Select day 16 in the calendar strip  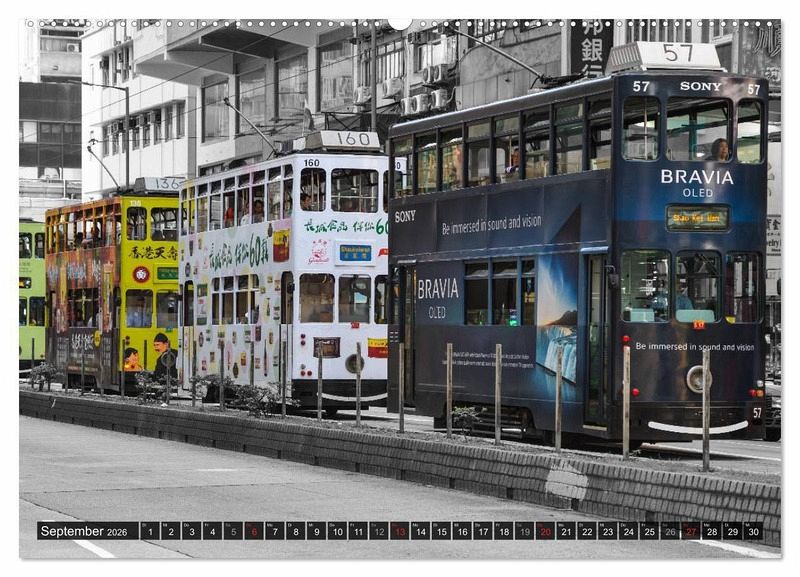pos(462,531)
